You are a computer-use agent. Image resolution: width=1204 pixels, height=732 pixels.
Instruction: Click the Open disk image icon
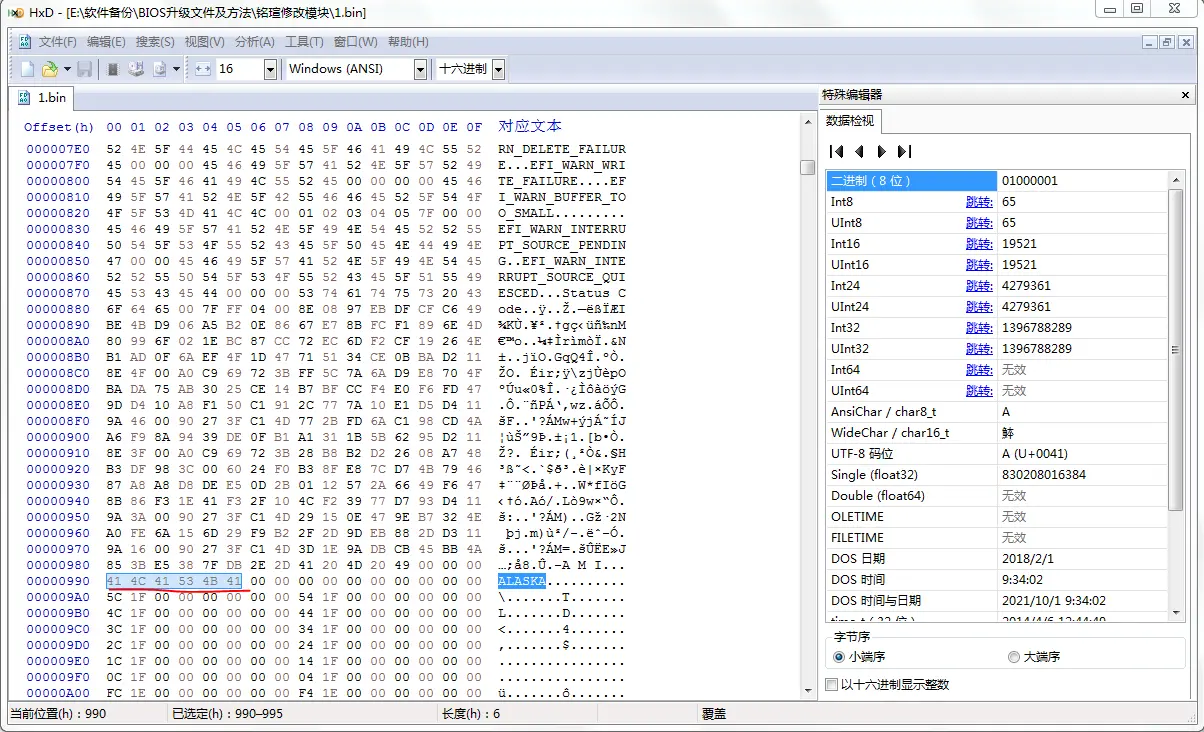tap(160, 69)
